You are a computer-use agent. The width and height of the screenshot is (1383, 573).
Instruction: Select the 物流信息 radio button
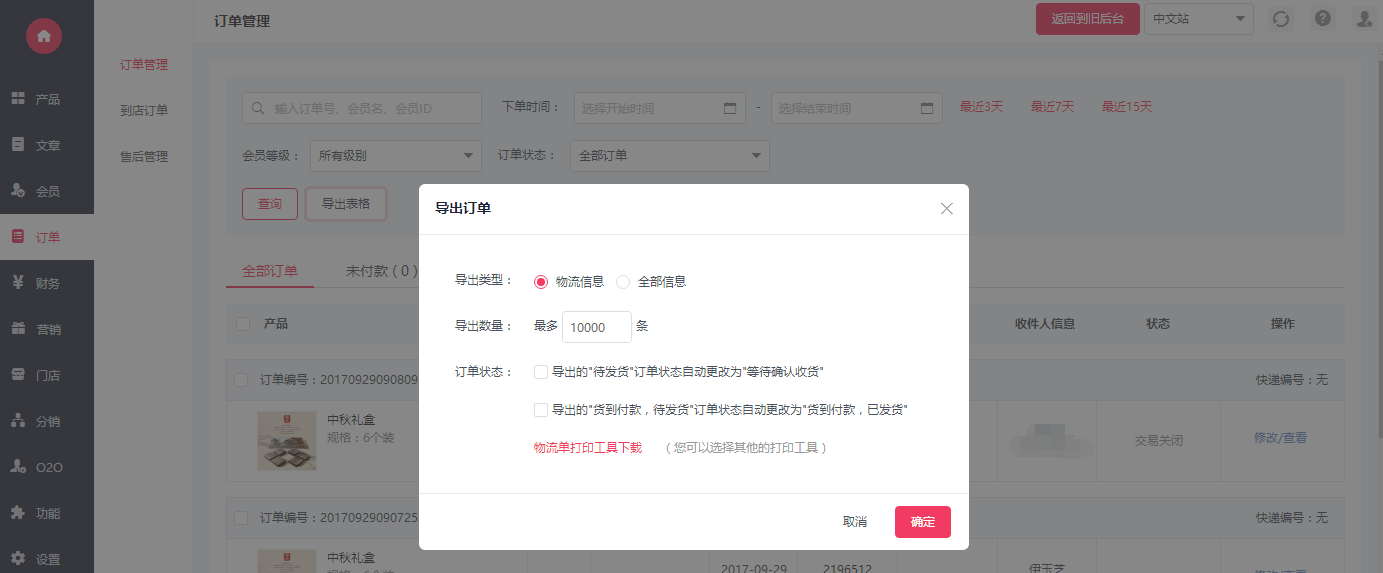[541, 282]
